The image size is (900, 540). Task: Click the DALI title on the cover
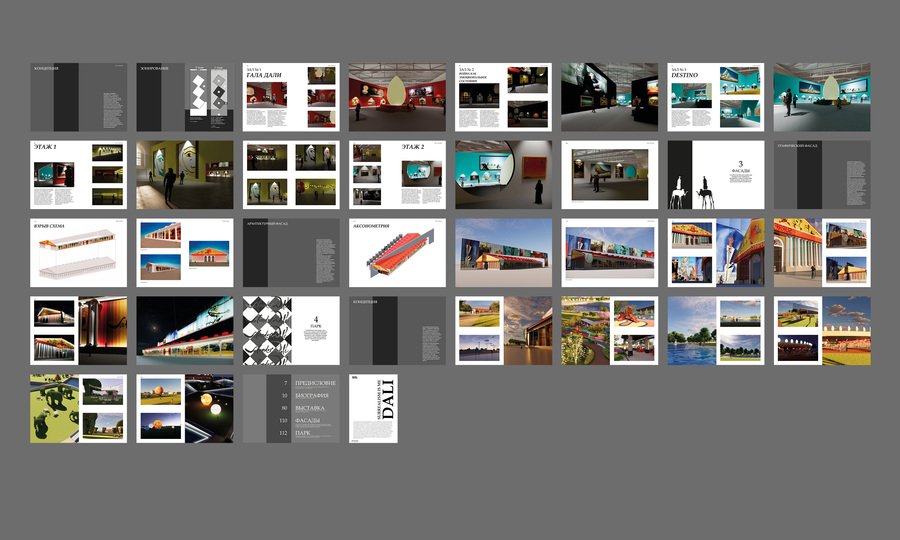pos(389,398)
